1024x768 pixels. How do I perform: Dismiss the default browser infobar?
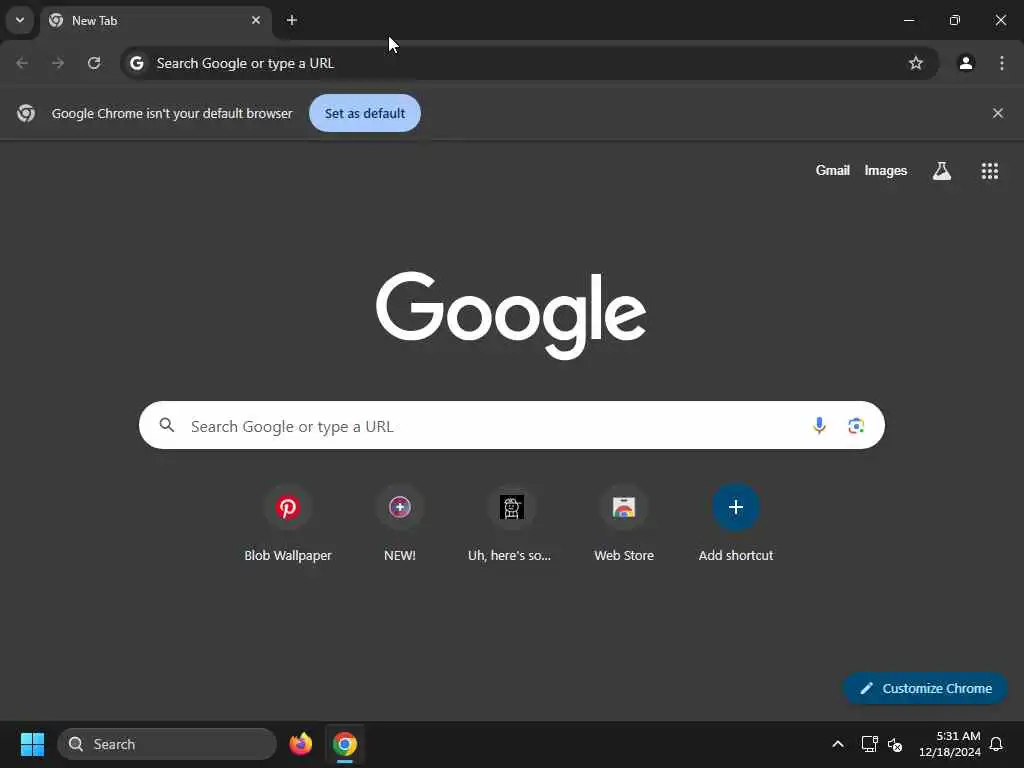(997, 113)
